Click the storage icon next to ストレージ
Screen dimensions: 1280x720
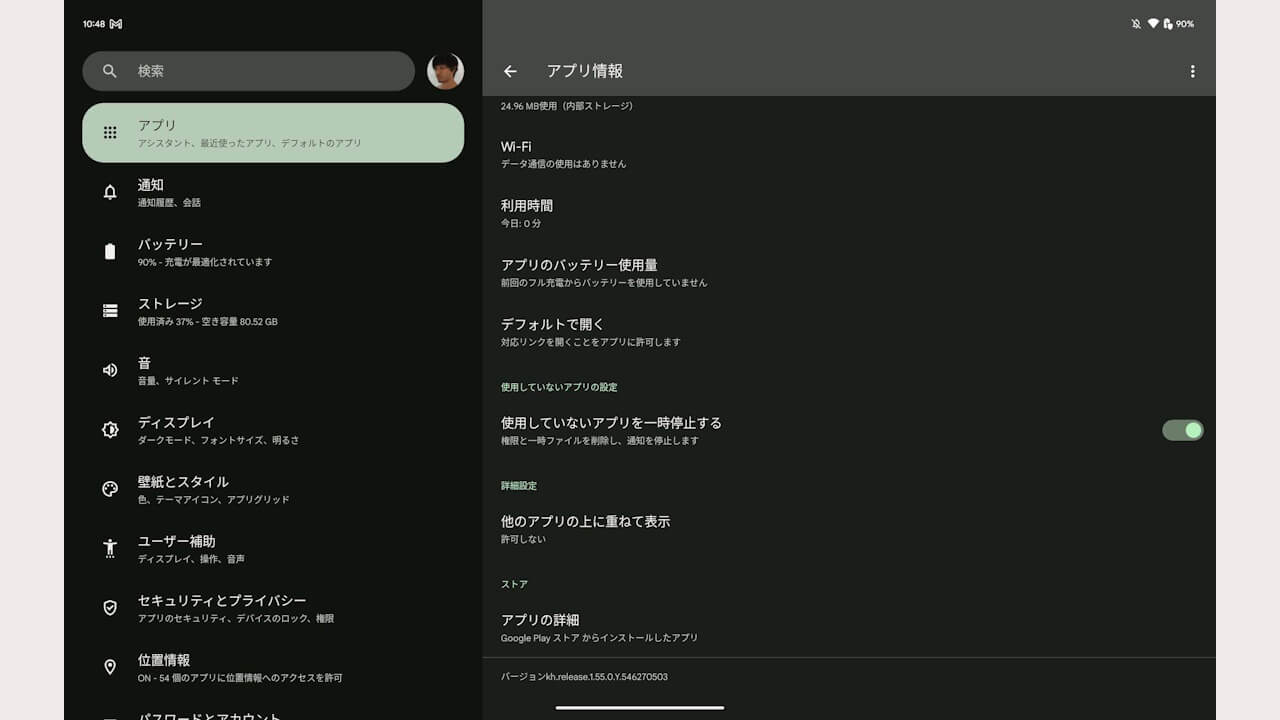coord(110,311)
